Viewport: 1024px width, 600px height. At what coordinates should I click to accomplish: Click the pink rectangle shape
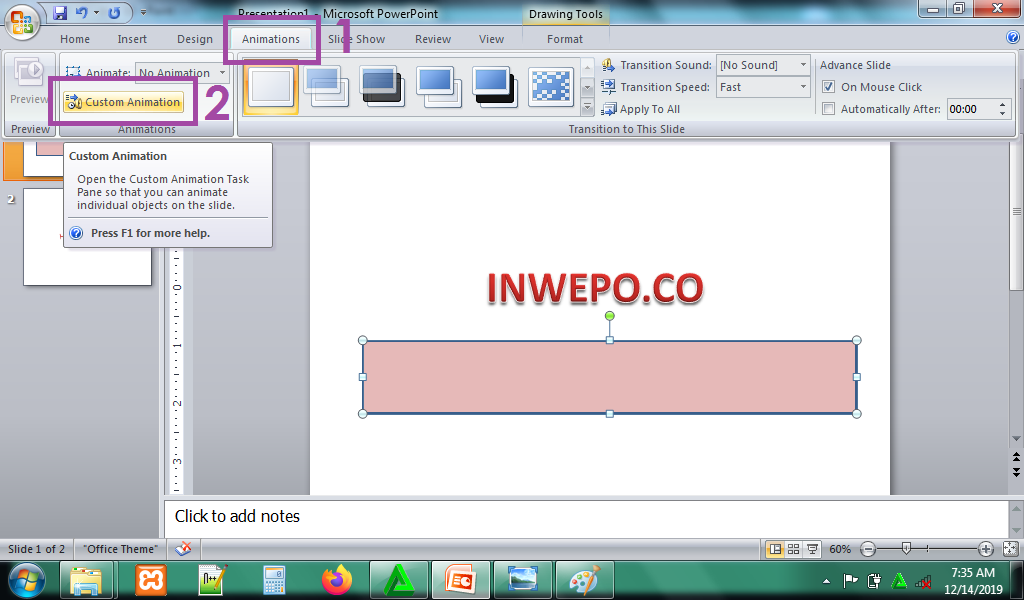[x=609, y=377]
